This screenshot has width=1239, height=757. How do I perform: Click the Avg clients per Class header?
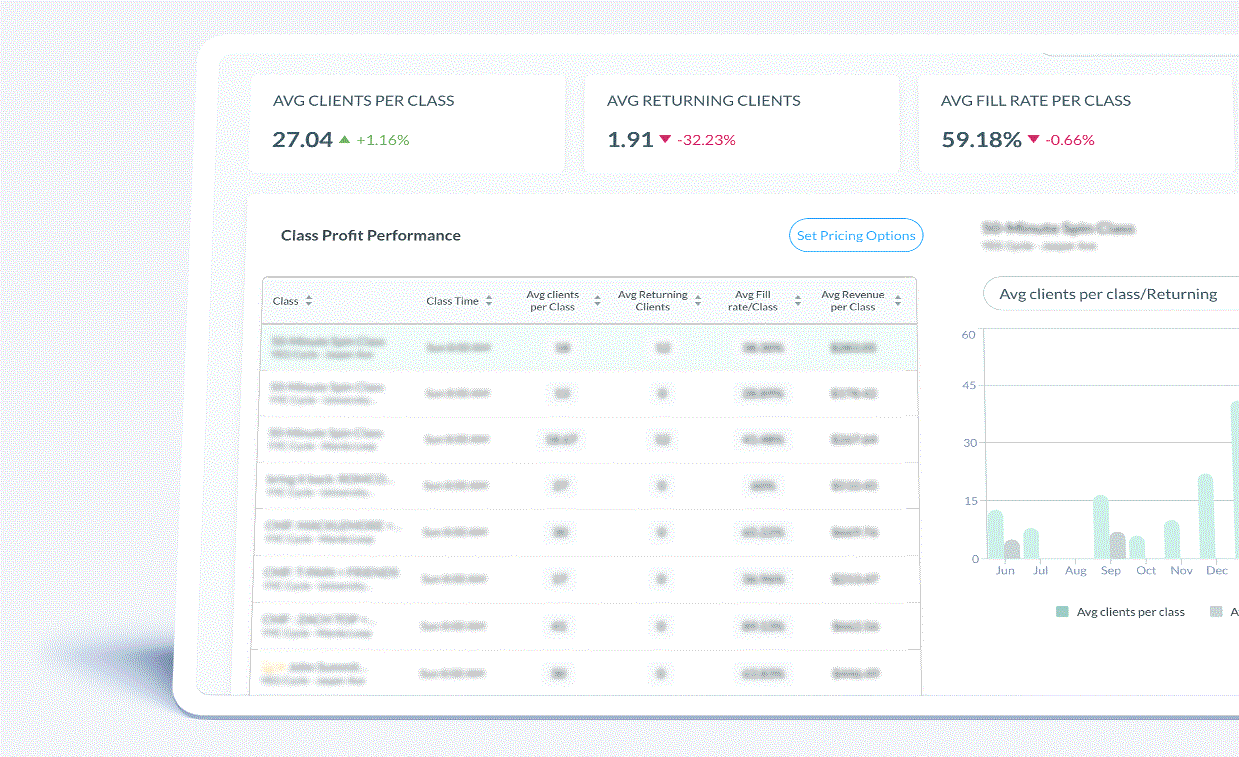(x=553, y=301)
